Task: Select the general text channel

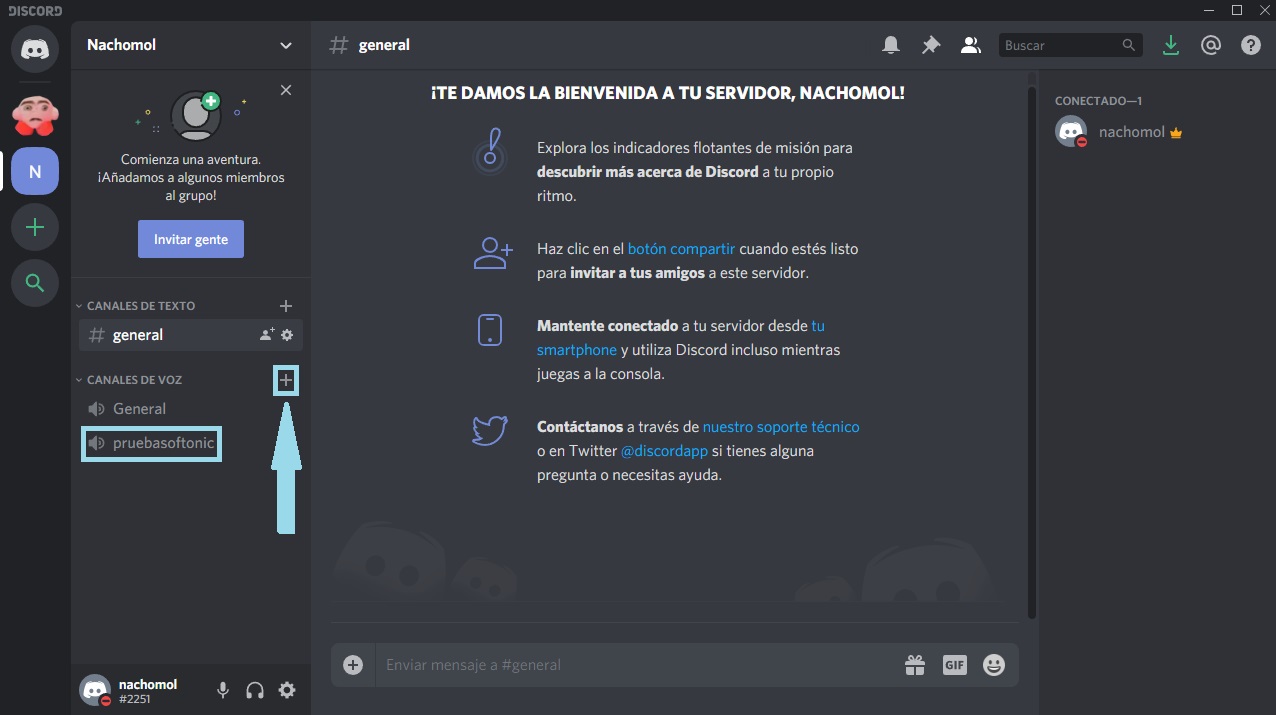Action: click(x=138, y=335)
